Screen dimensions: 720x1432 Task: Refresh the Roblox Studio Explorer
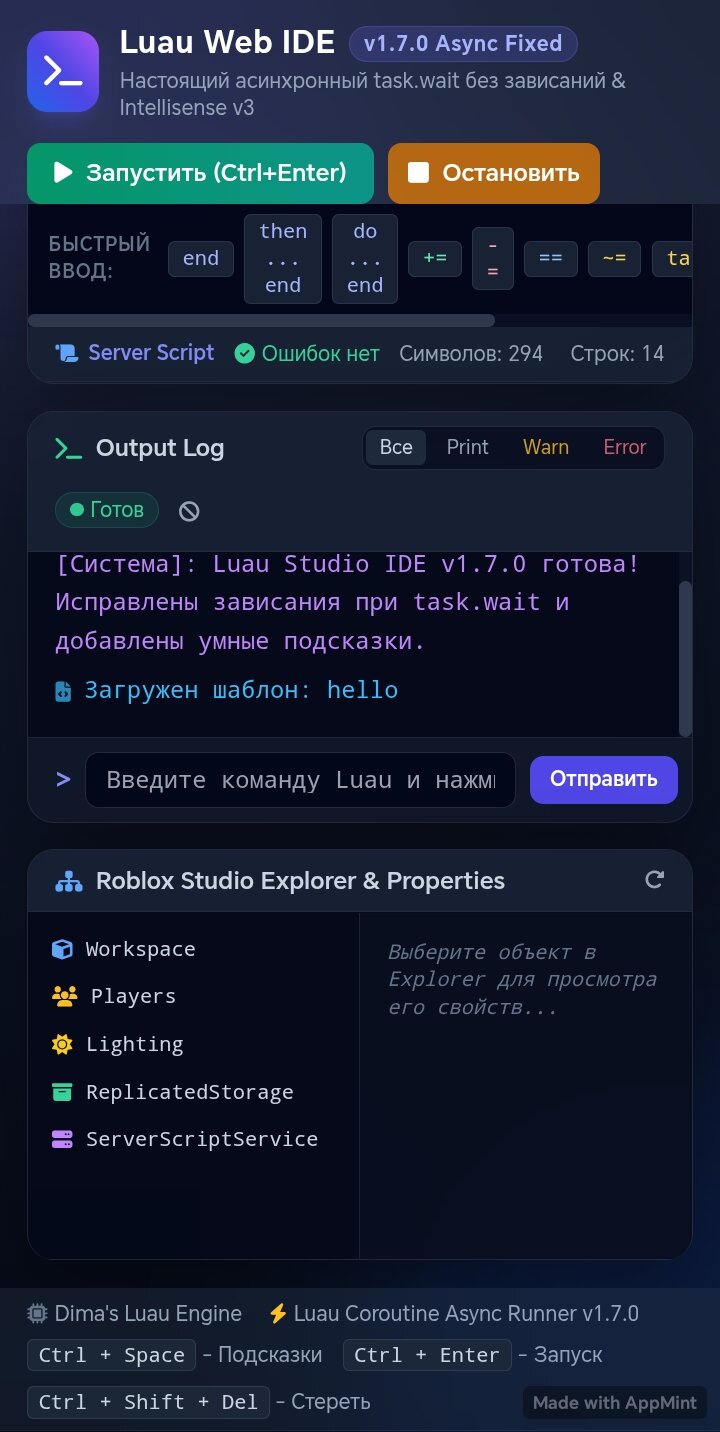click(x=655, y=880)
